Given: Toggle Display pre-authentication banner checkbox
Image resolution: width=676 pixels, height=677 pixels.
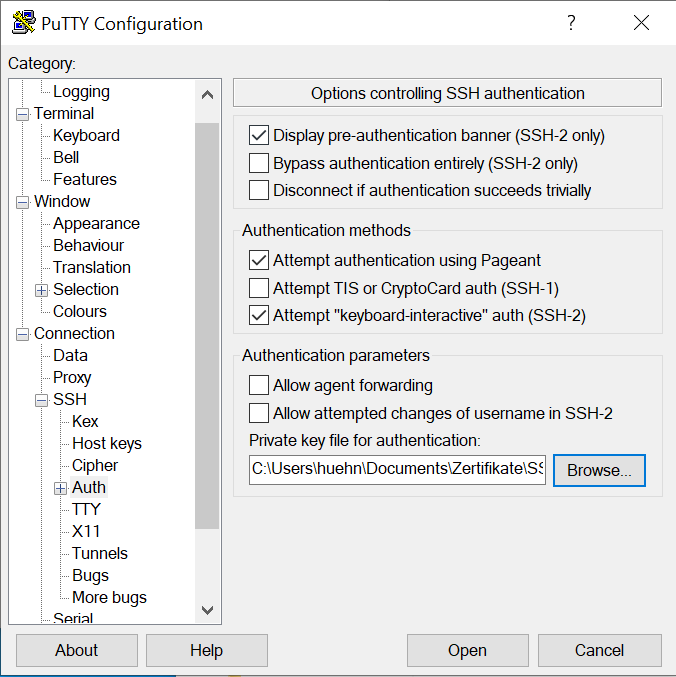Looking at the screenshot, I should click(259, 135).
